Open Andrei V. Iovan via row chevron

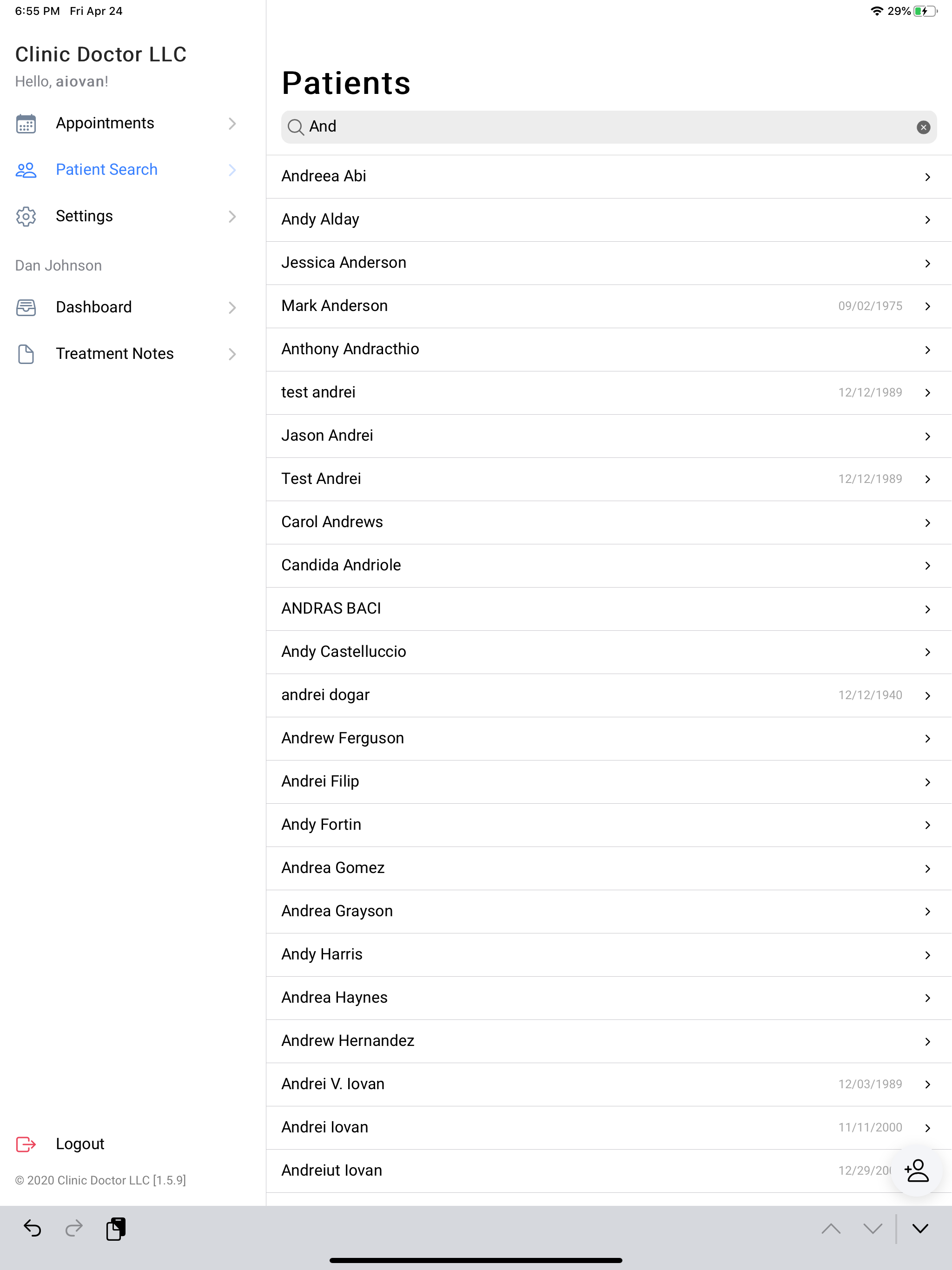point(927,1085)
